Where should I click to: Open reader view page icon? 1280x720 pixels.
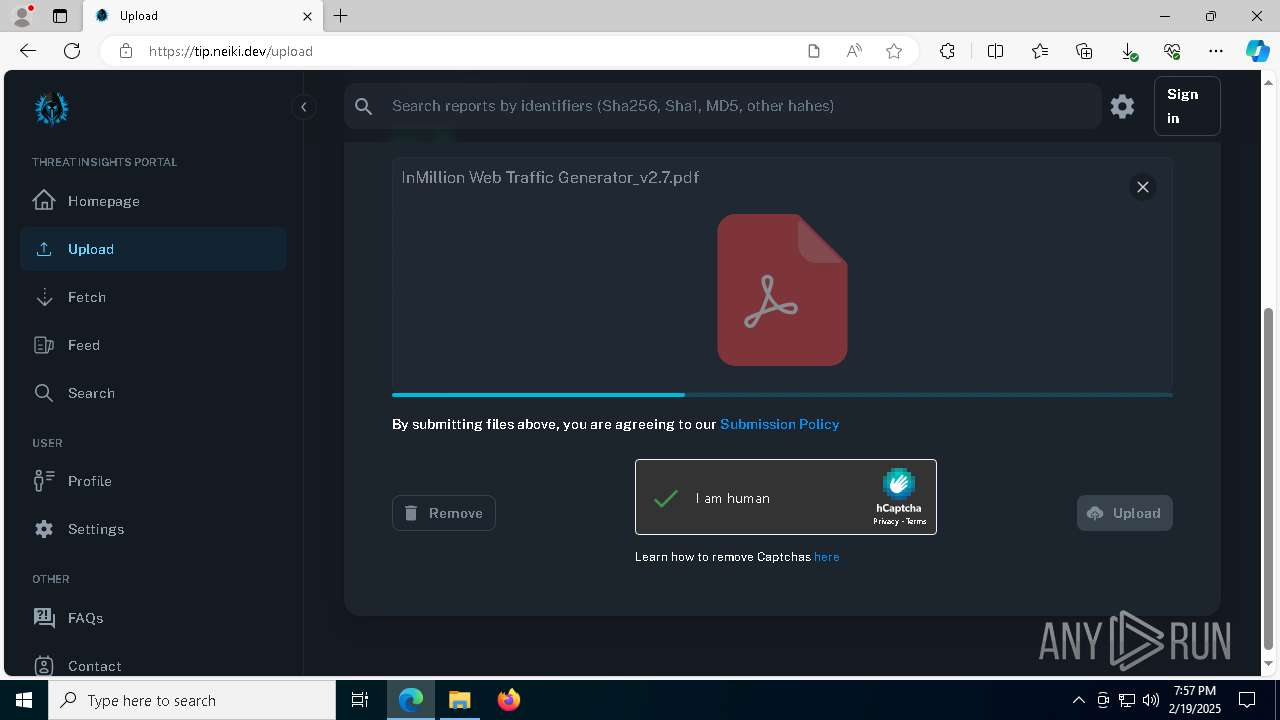pyautogui.click(x=814, y=51)
